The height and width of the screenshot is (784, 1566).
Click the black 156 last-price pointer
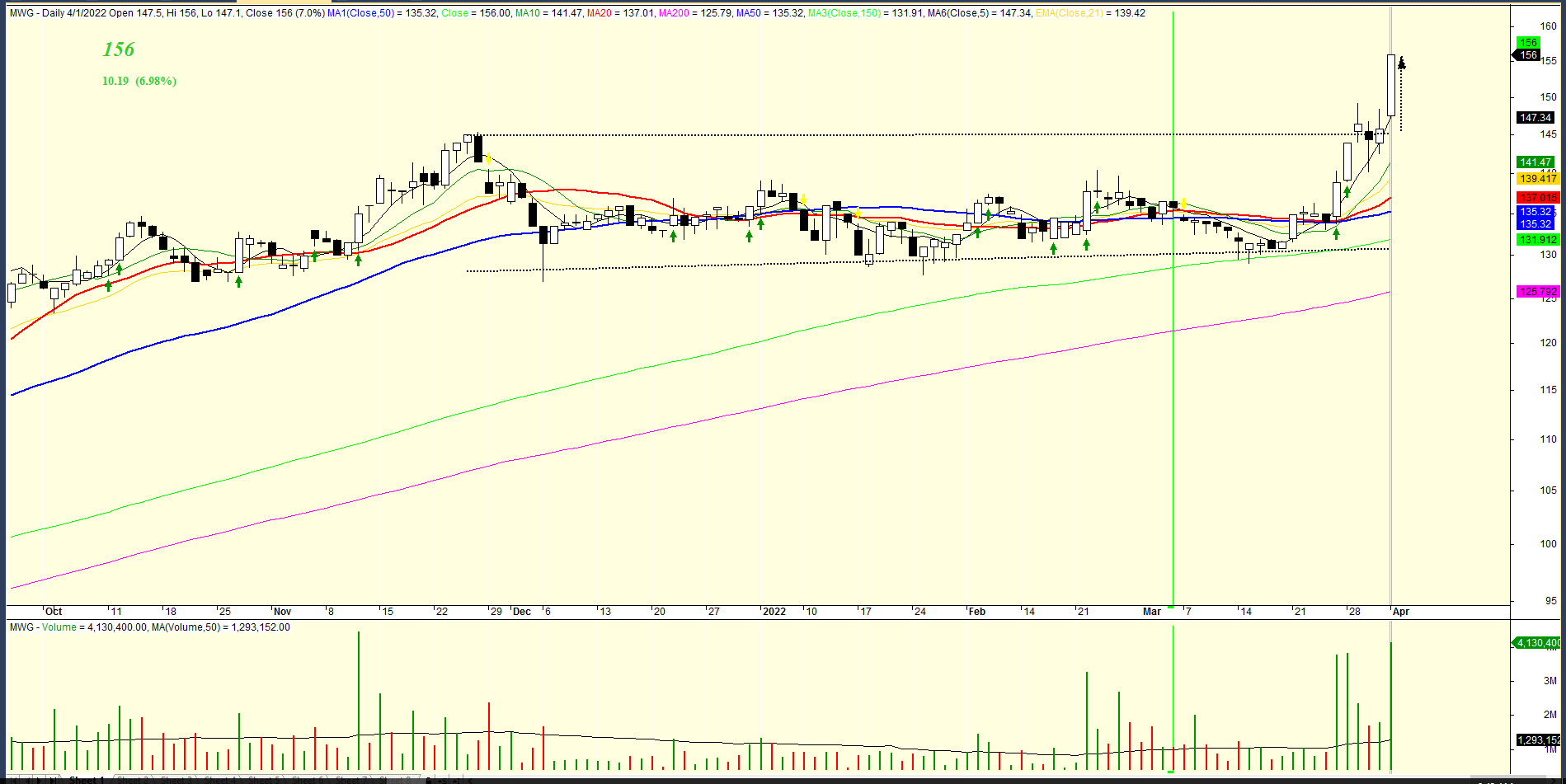(x=1526, y=55)
